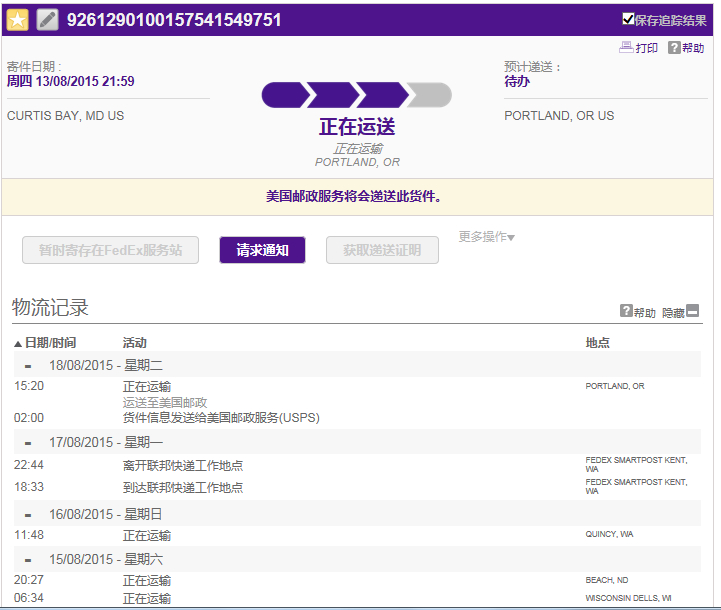
Task: Click destination text PORTLAND, OR US
Action: (x=559, y=116)
